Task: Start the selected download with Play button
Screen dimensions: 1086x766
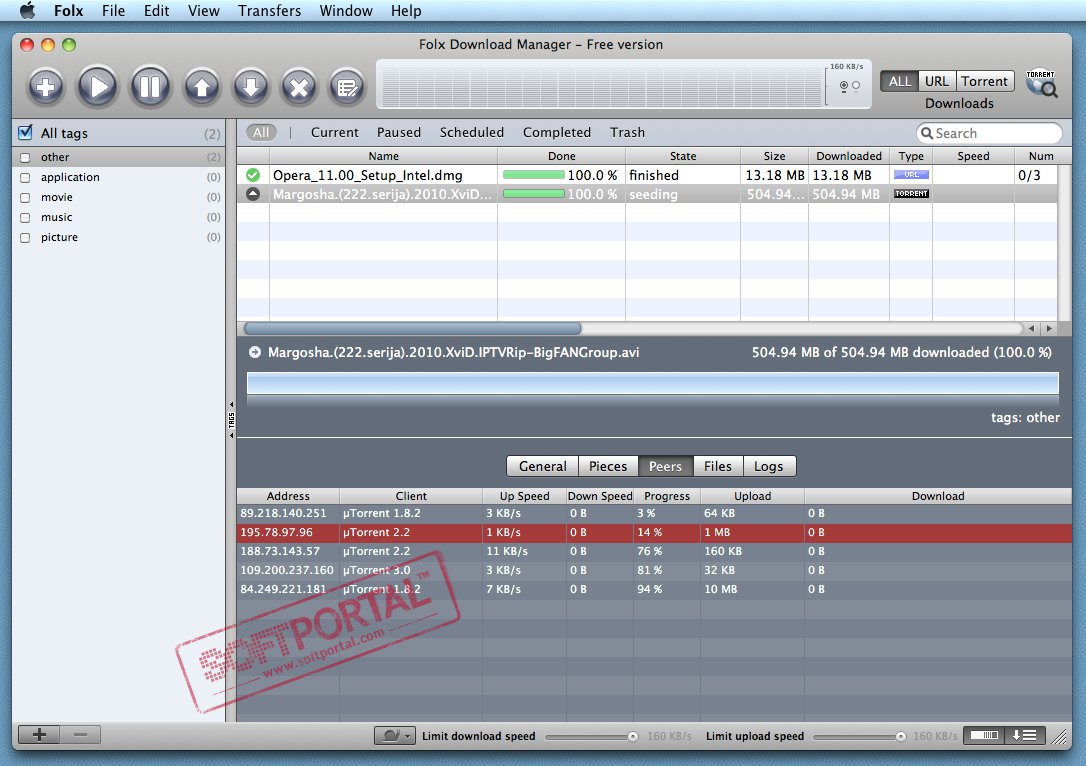Action: click(98, 87)
